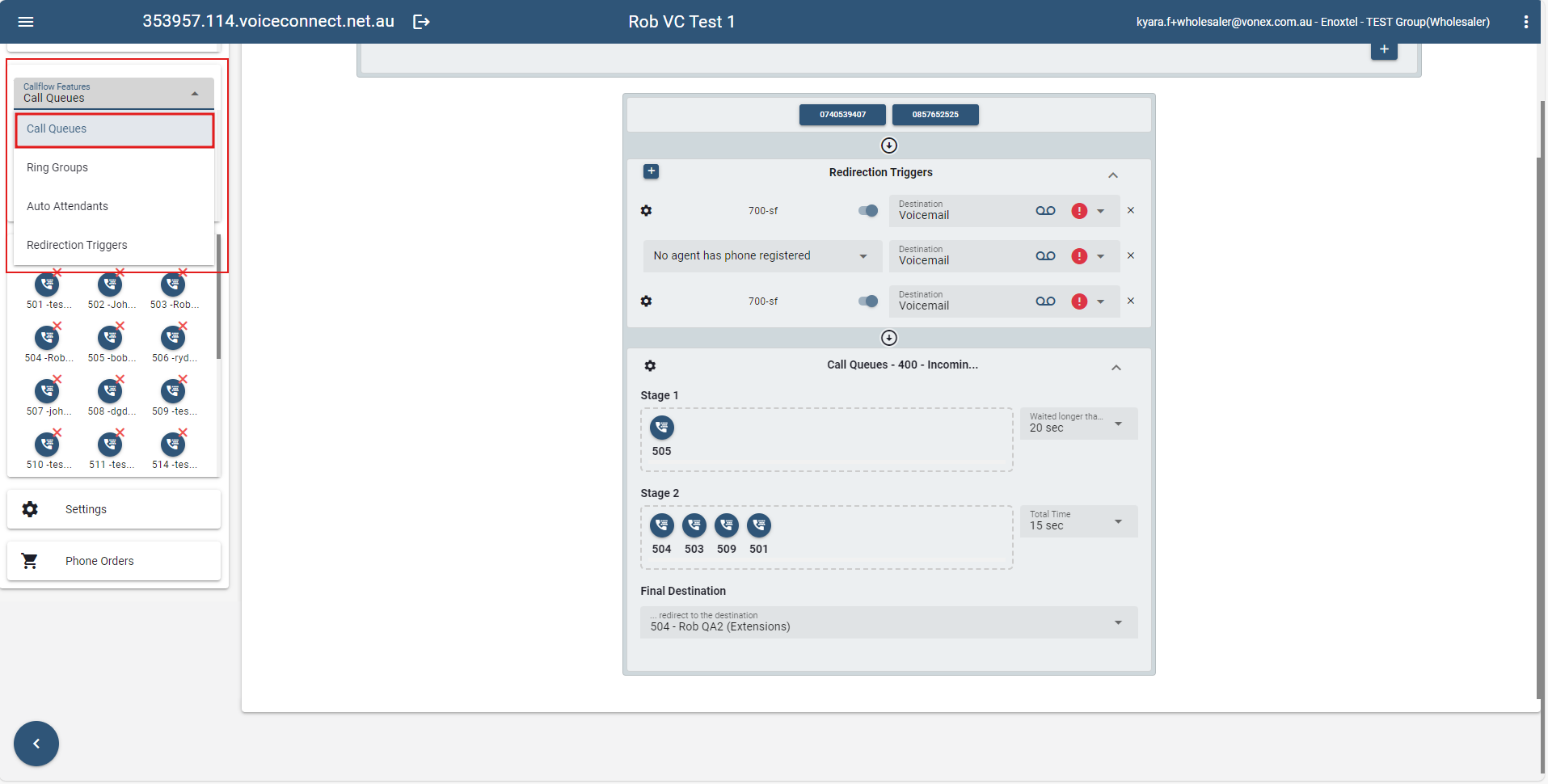Viewport: 1548px width, 784px height.
Task: Open Call Queues 400 gear settings
Action: (x=650, y=365)
